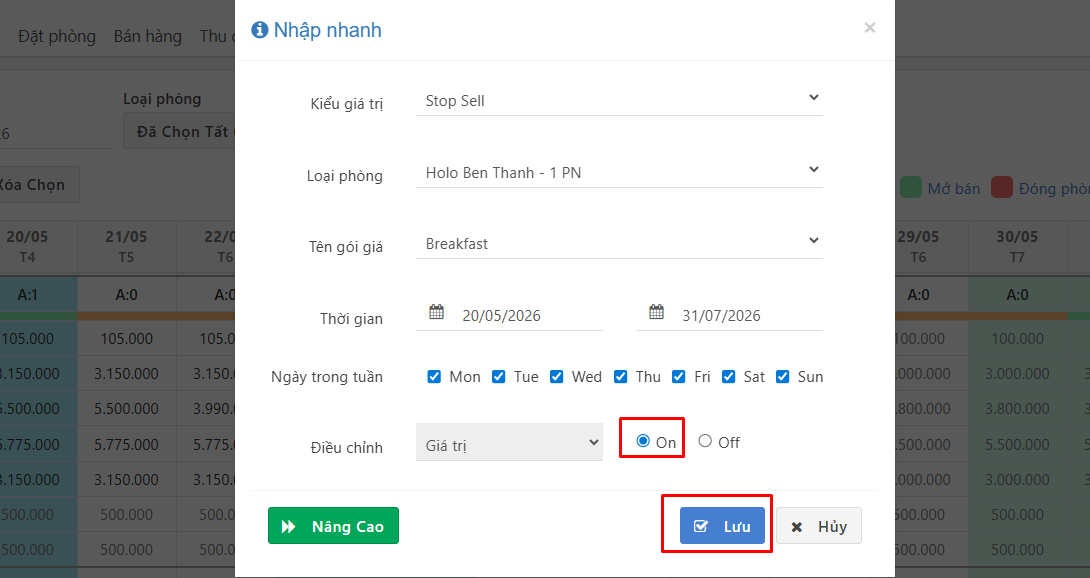Screen dimensions: 1090x578
Task: Click the green Mở bán legend swatch
Action: tap(911, 187)
